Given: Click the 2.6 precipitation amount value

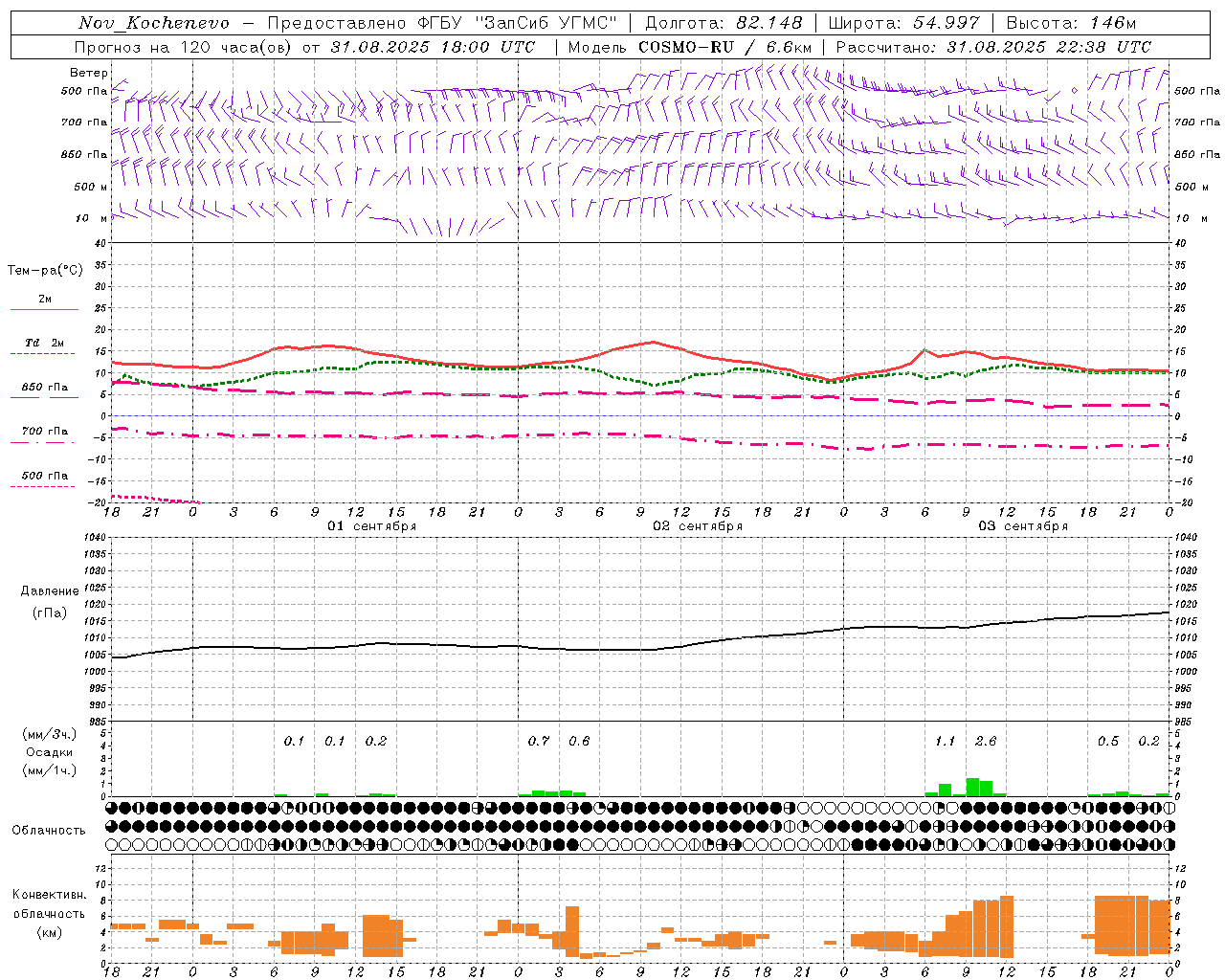Looking at the screenshot, I should click(986, 741).
